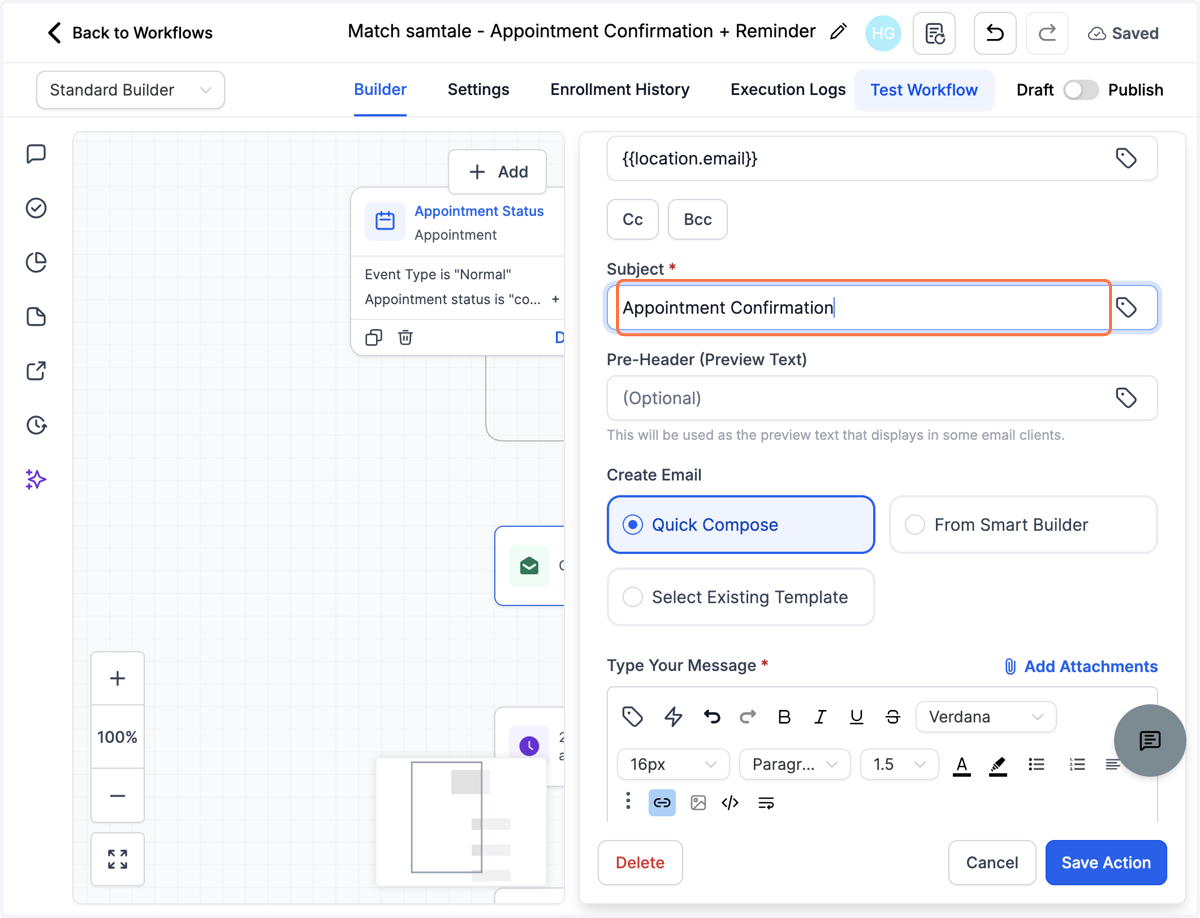Viewport: 1200px width, 918px height.
Task: Open the clock history sidebar icon
Action: pyautogui.click(x=36, y=425)
